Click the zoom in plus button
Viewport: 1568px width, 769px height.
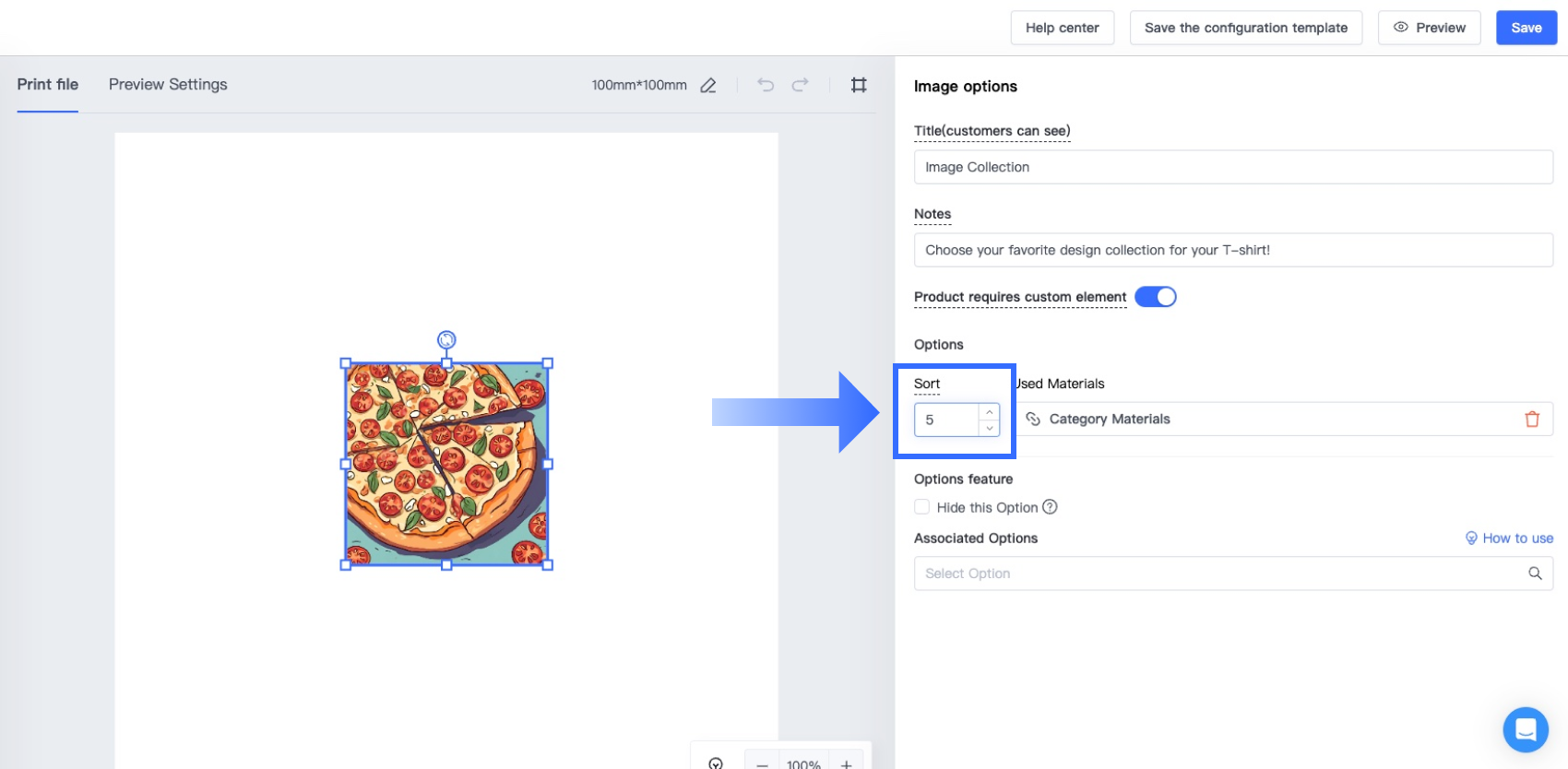click(x=846, y=763)
